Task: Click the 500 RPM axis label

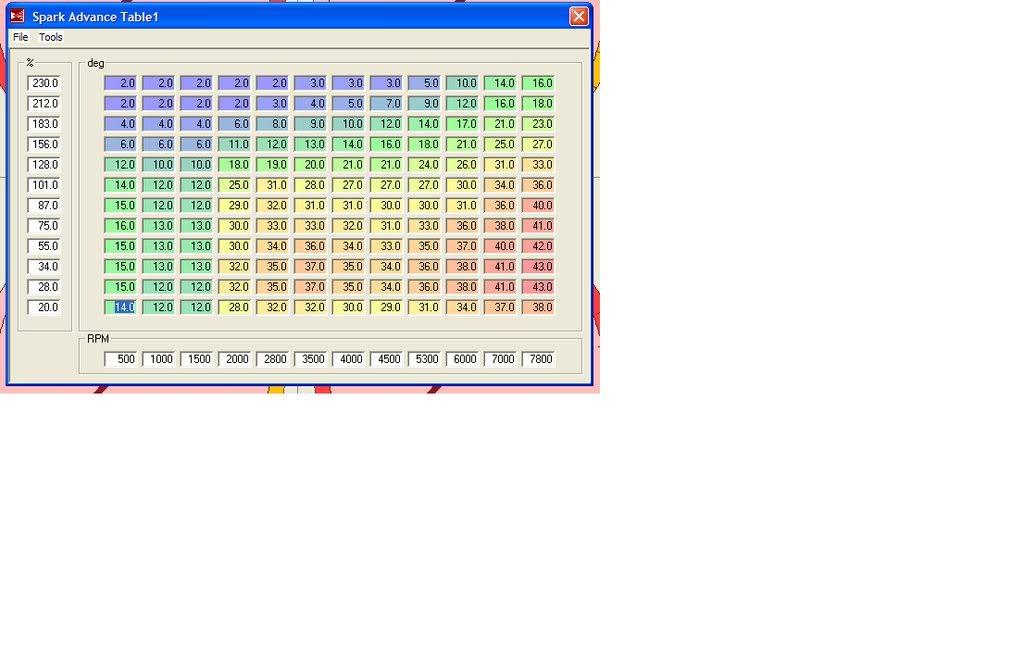Action: pyautogui.click(x=122, y=359)
